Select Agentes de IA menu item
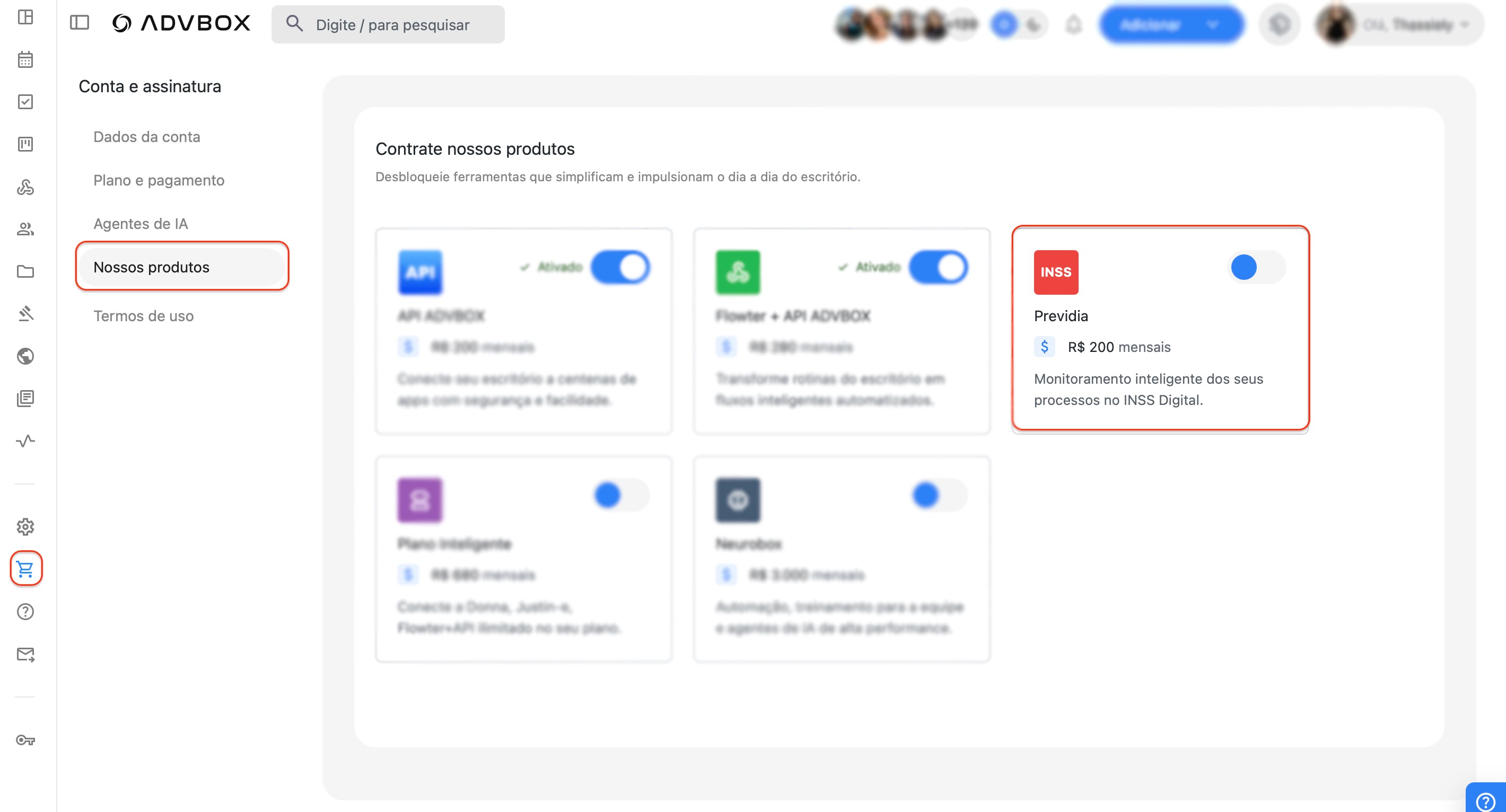Viewport: 1506px width, 812px height. coord(141,224)
